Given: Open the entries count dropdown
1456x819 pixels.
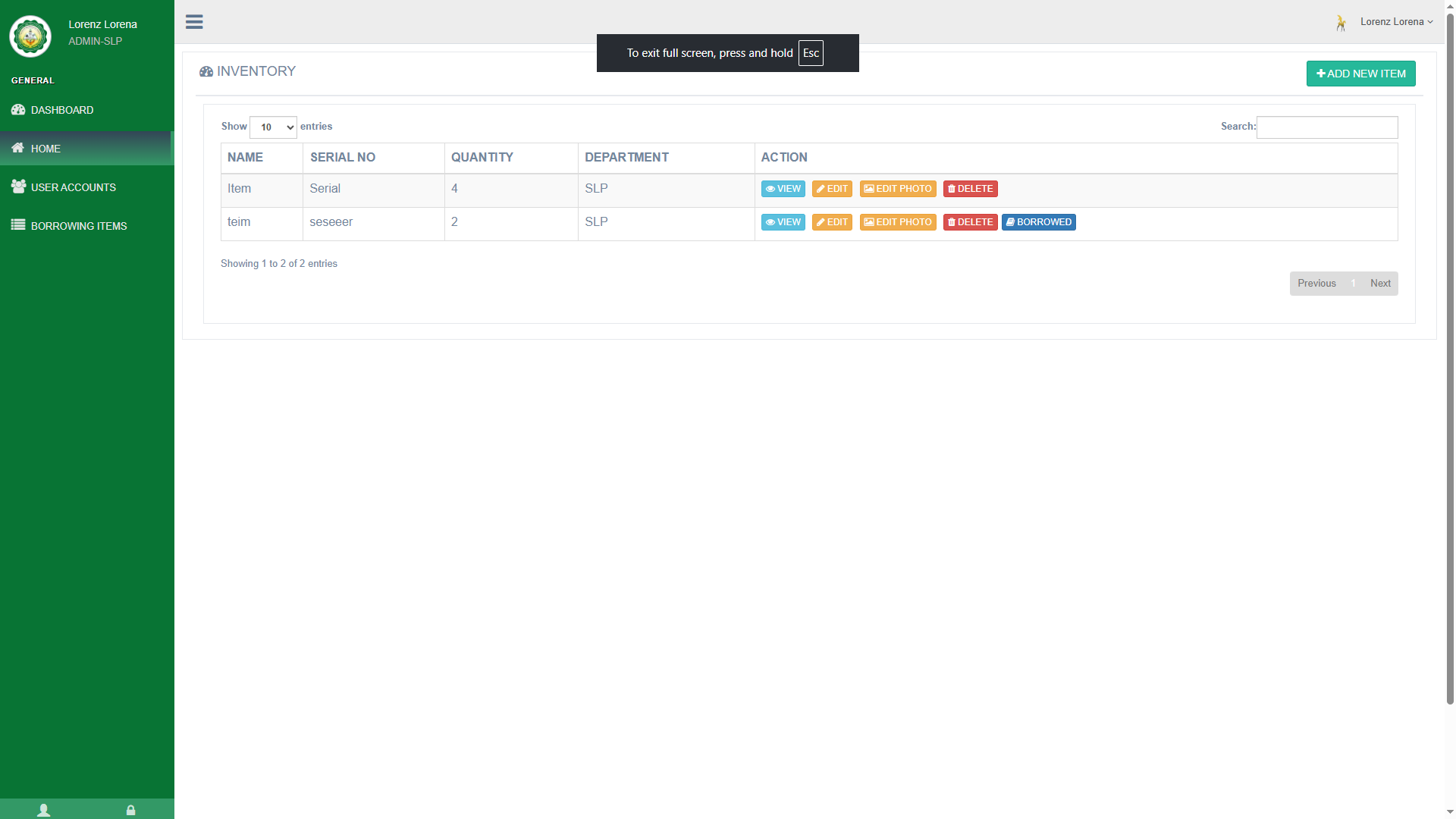Looking at the screenshot, I should (273, 127).
